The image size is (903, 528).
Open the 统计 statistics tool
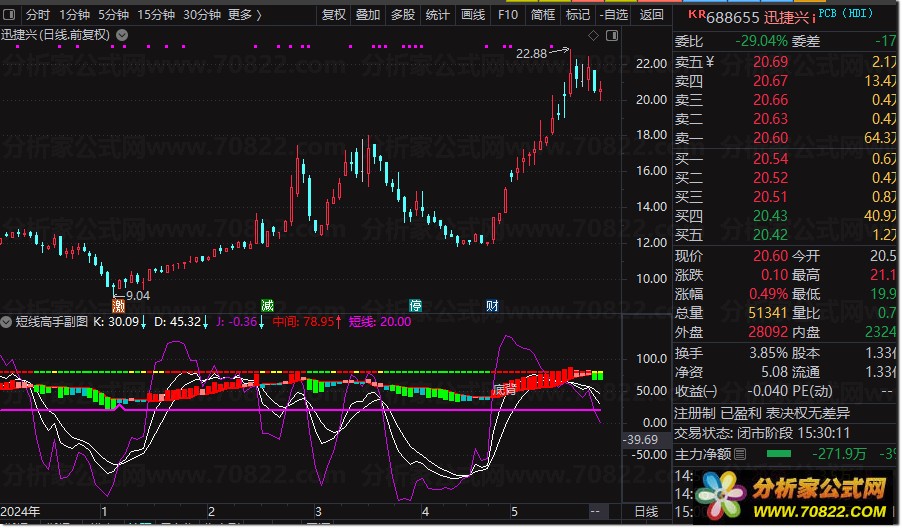pos(437,14)
